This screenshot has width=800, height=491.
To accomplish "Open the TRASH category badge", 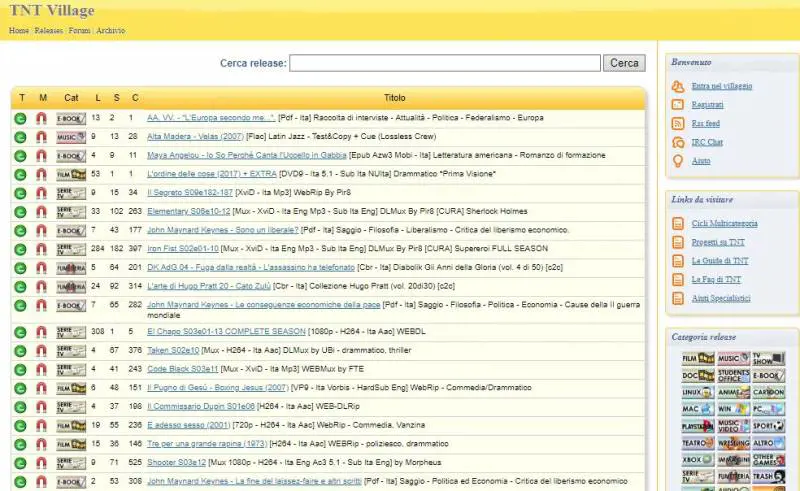I will [x=768, y=476].
